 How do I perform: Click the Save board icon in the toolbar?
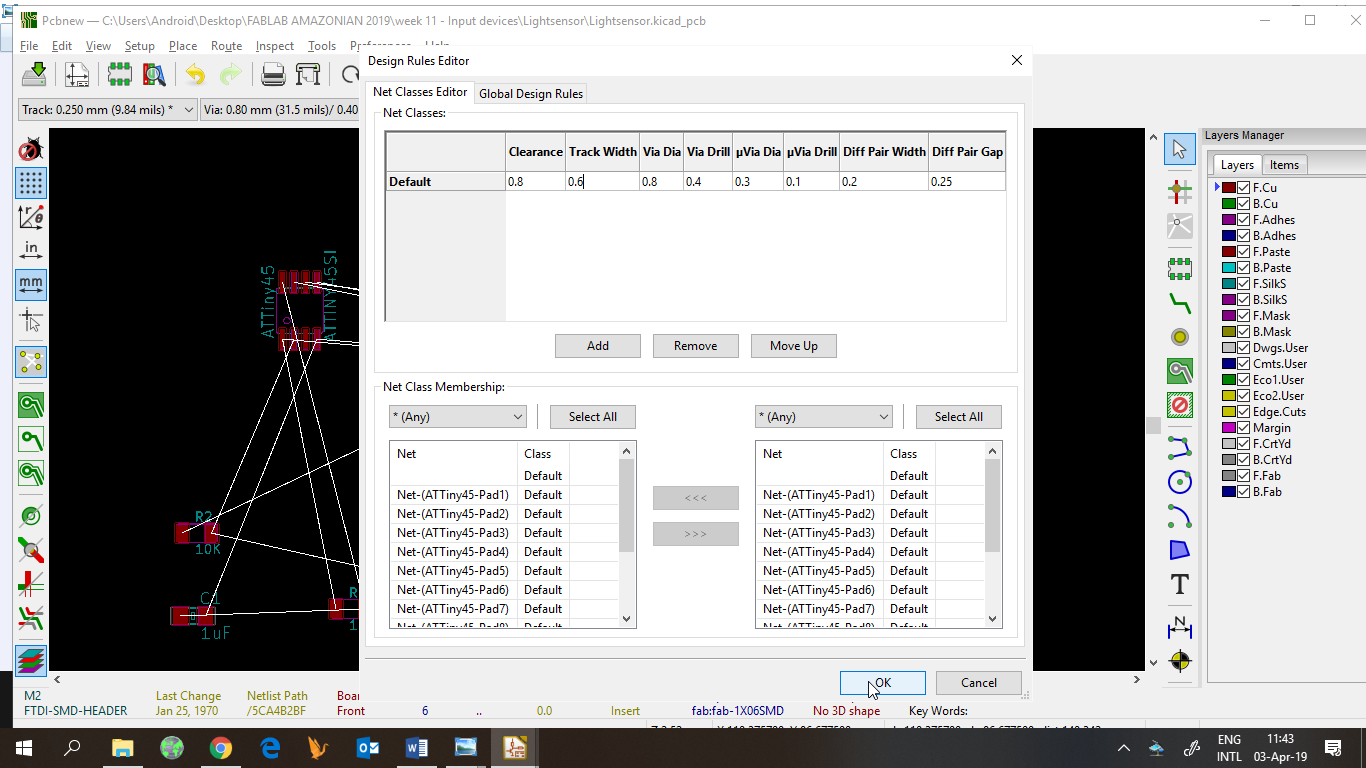pyautogui.click(x=34, y=75)
